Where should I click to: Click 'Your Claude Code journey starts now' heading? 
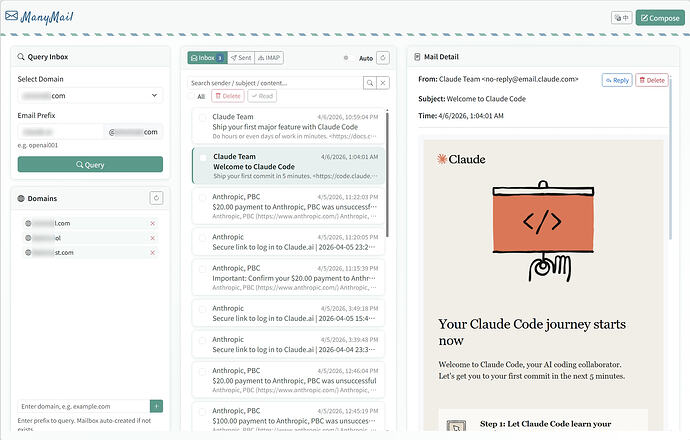pos(532,332)
